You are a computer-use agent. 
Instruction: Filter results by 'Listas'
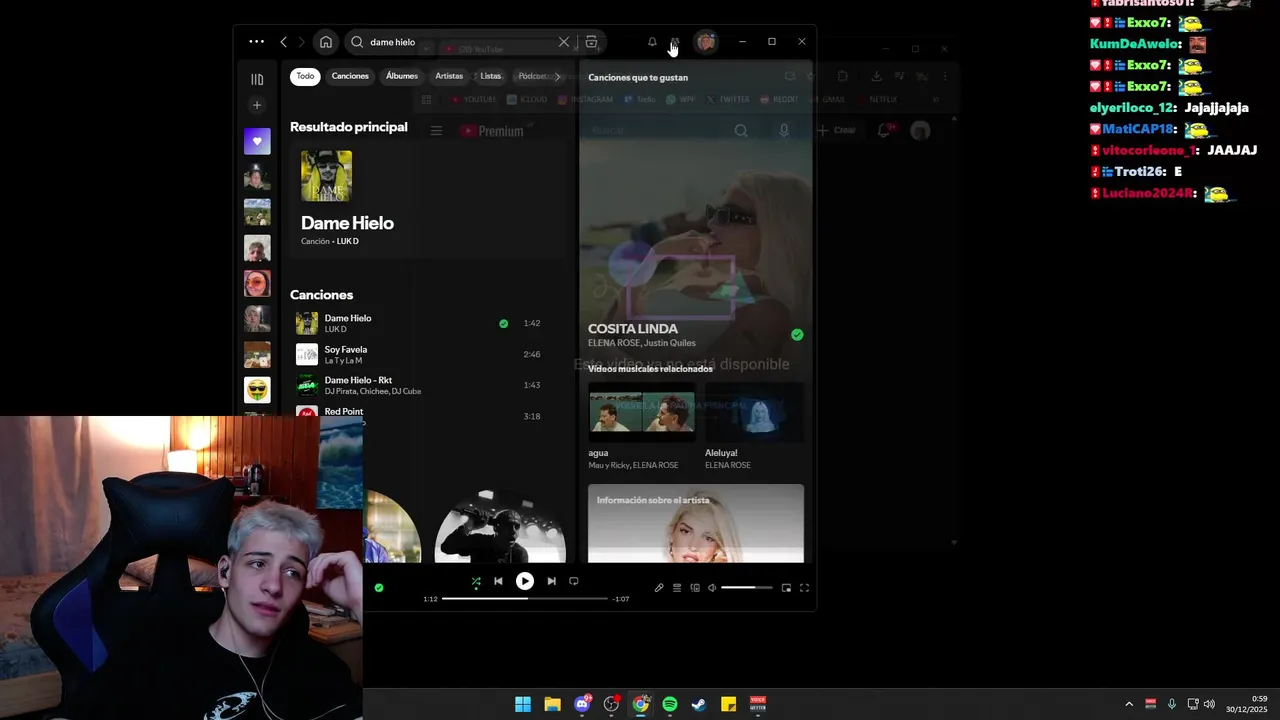490,76
